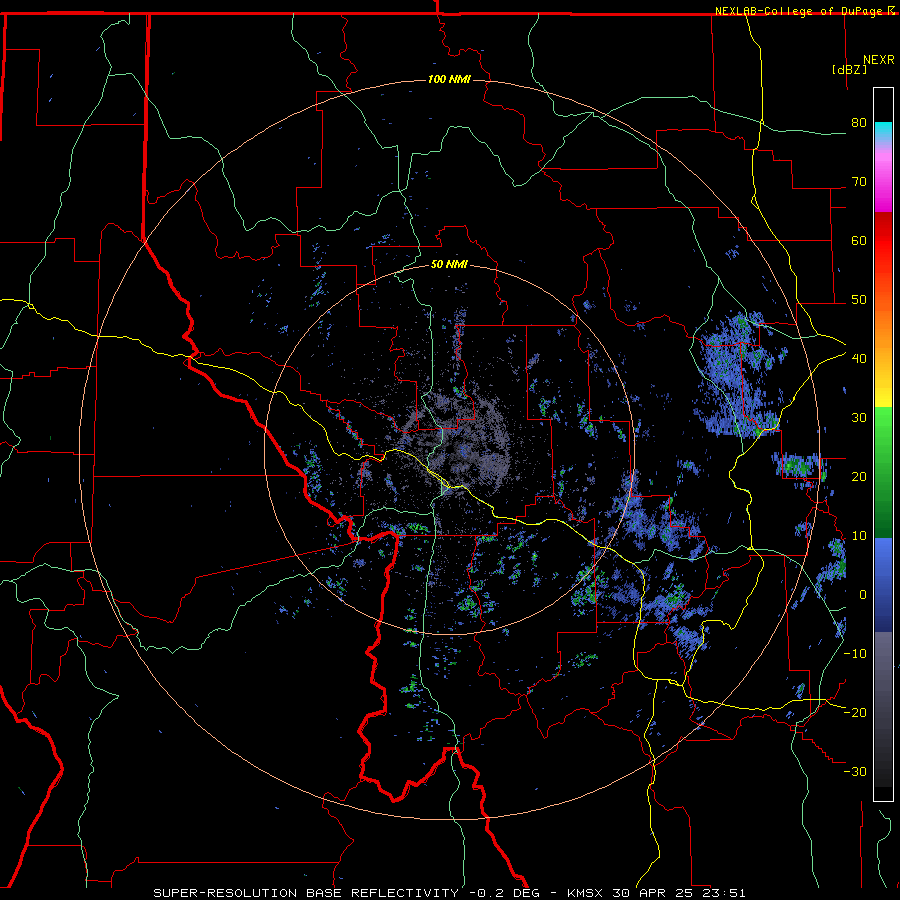Click the "-0.2 DEG" elevation angle text
The image size is (900, 900).
(x=505, y=893)
